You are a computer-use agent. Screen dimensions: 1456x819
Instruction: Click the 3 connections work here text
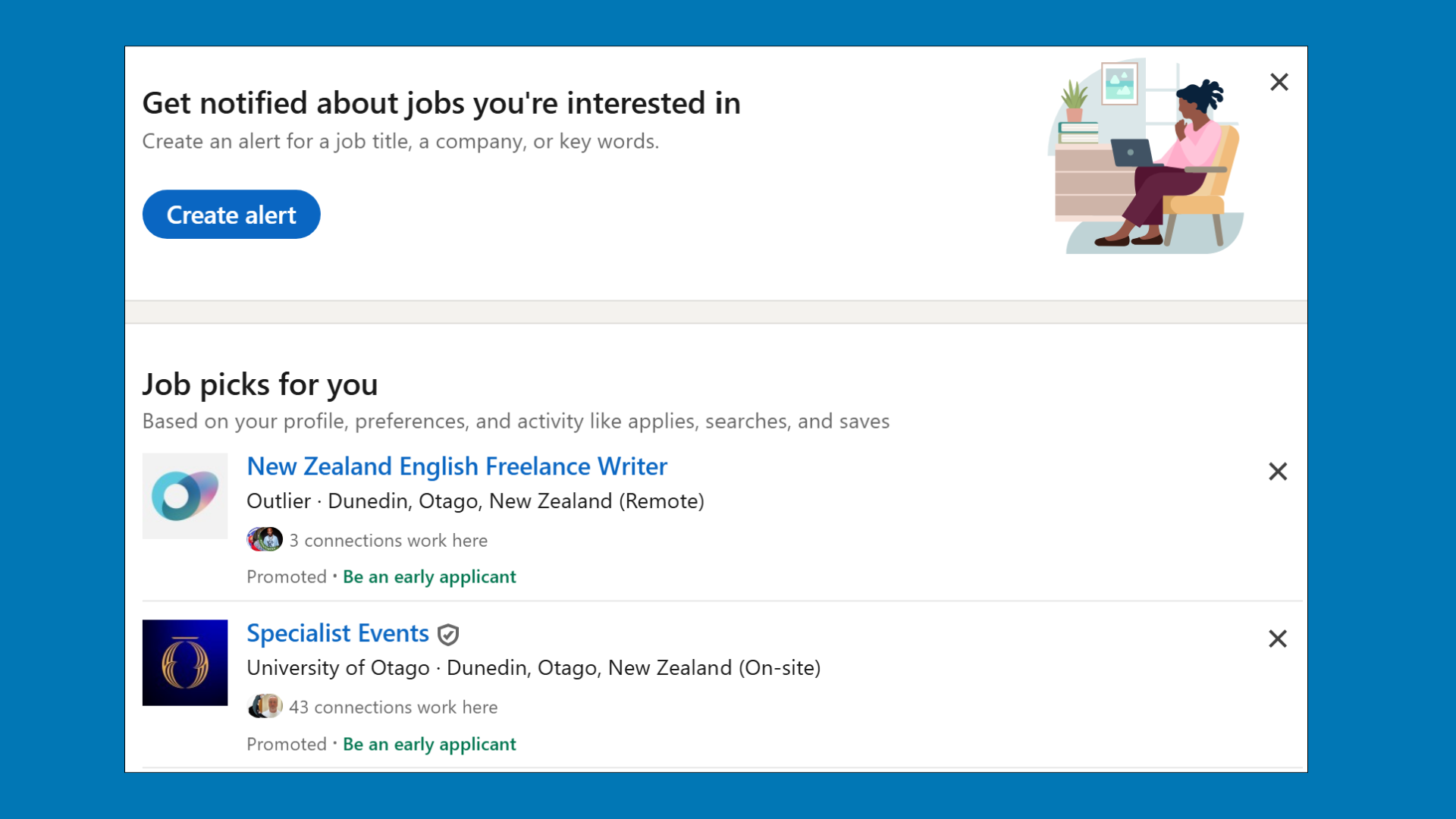point(388,540)
